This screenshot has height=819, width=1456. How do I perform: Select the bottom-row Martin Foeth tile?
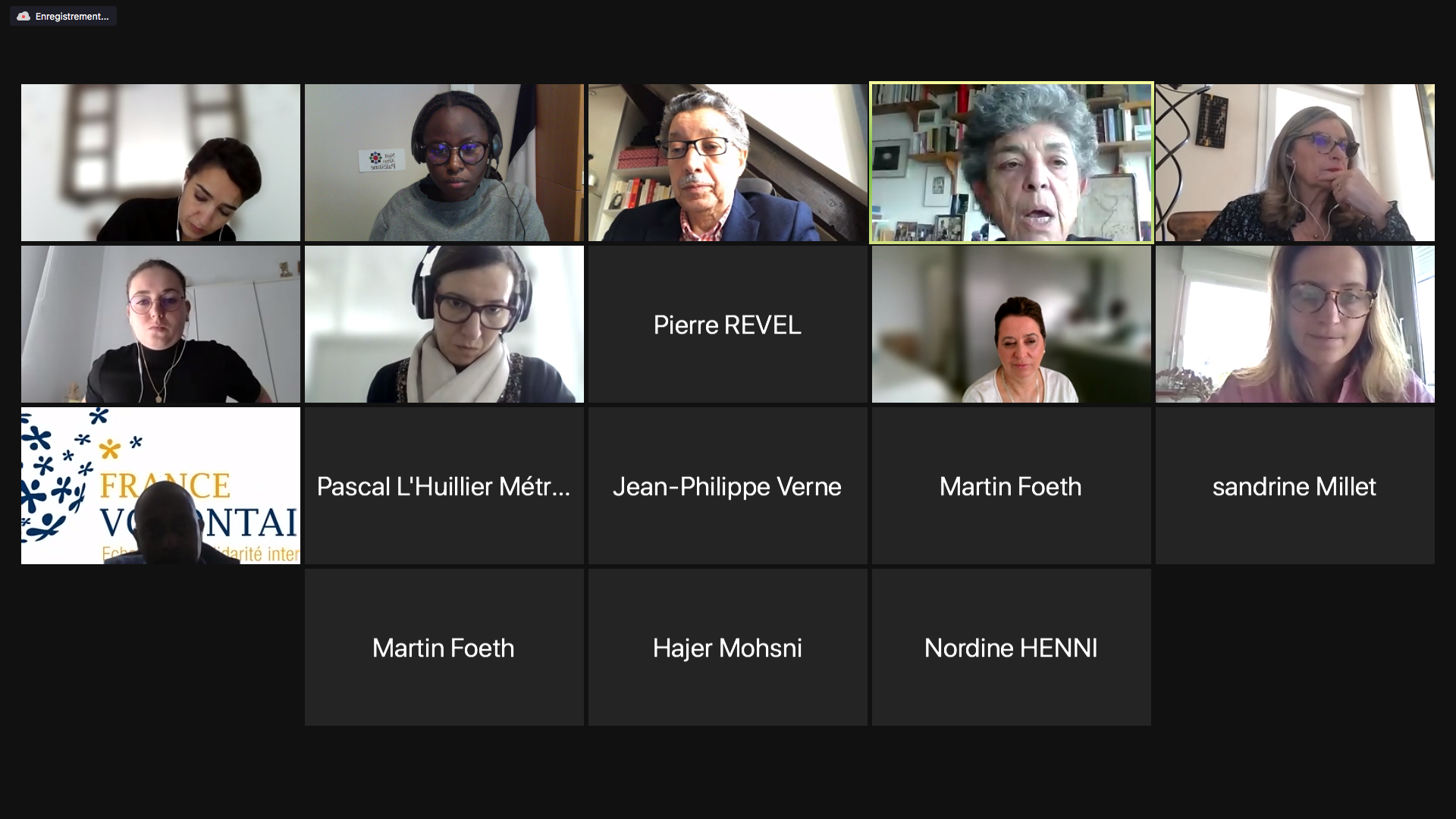click(444, 647)
